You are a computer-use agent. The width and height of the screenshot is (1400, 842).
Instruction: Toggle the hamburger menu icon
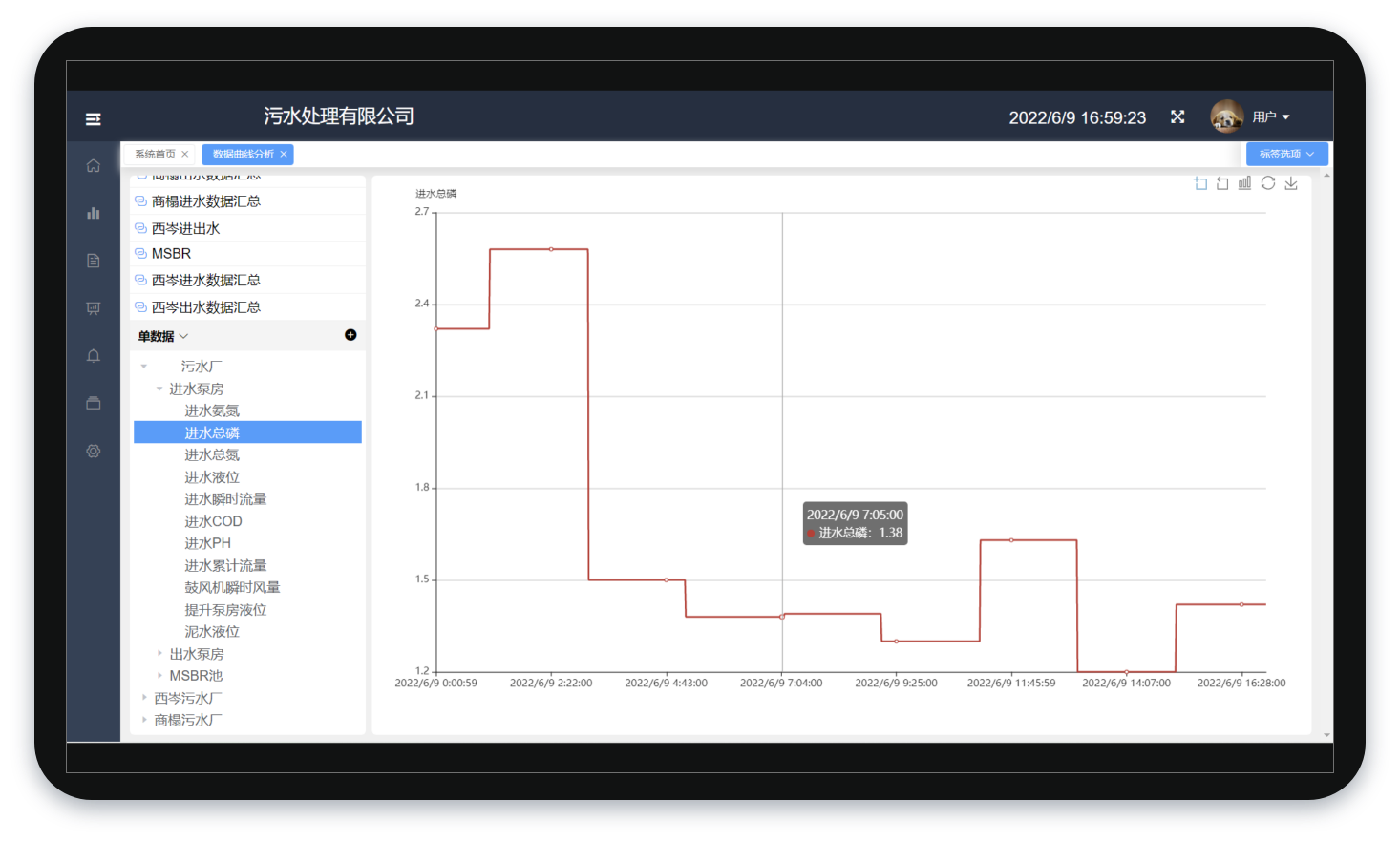tap(93, 118)
